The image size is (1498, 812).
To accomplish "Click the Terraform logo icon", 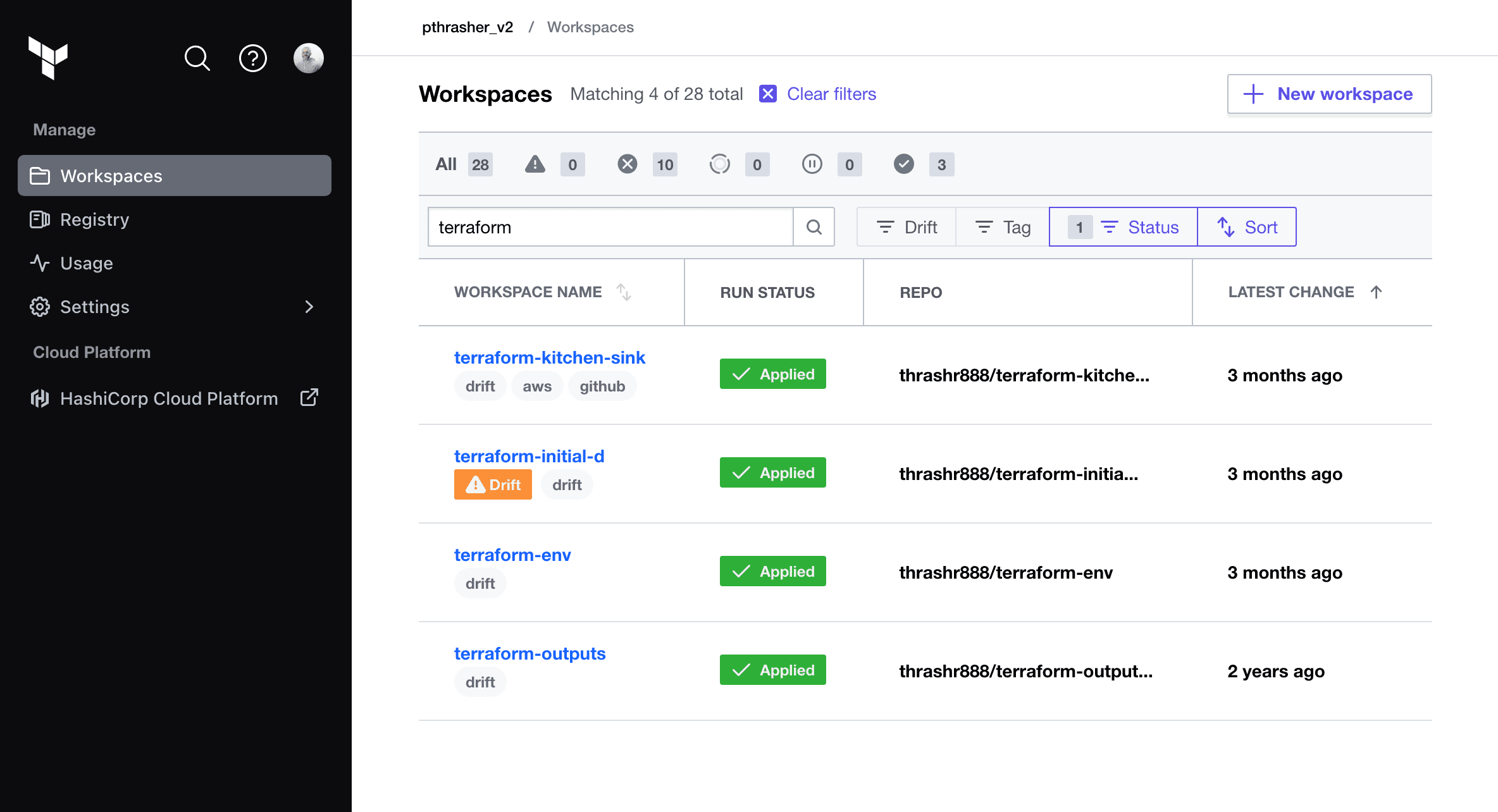I will 48,58.
